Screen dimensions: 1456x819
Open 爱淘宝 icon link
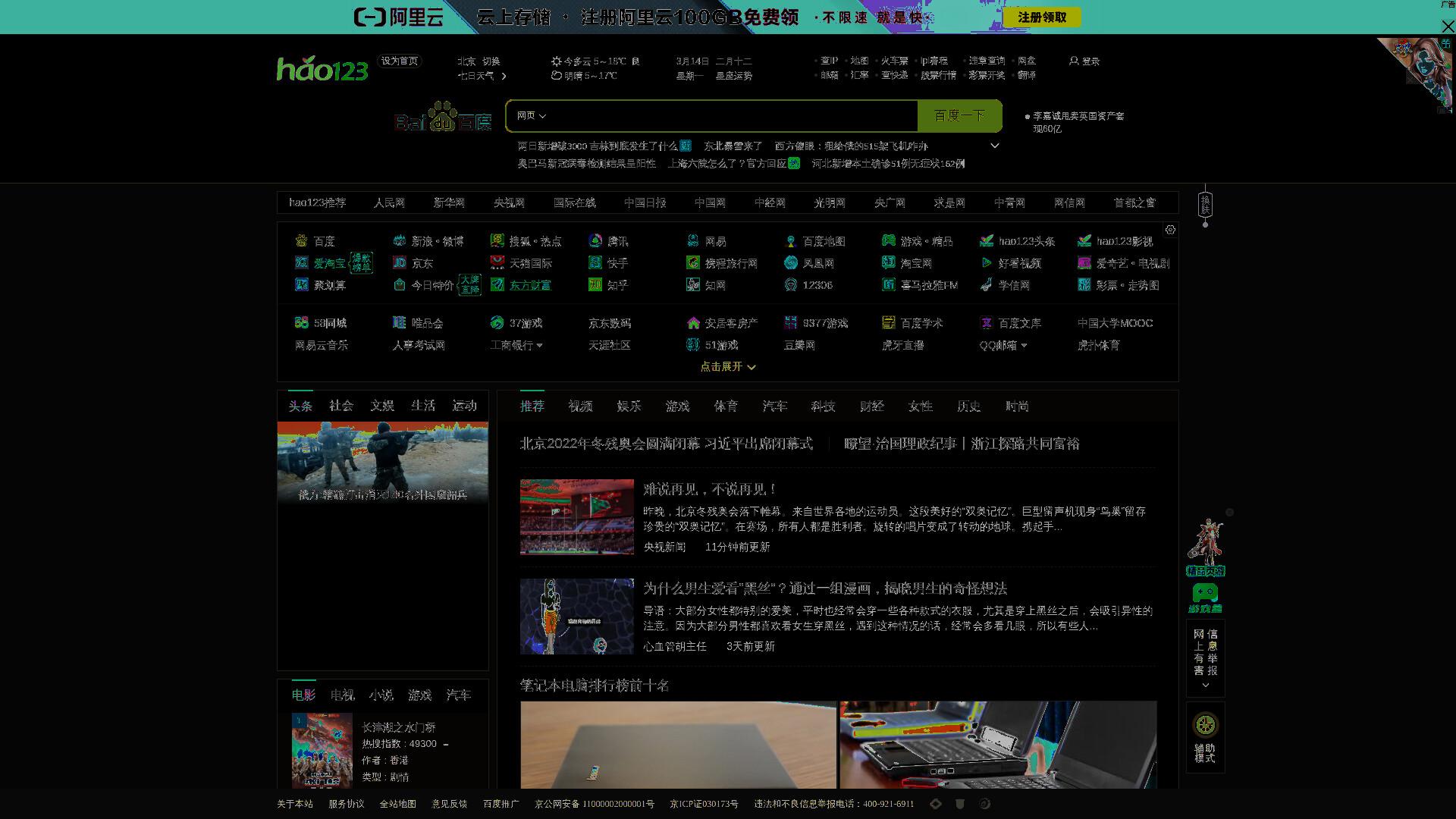point(301,262)
